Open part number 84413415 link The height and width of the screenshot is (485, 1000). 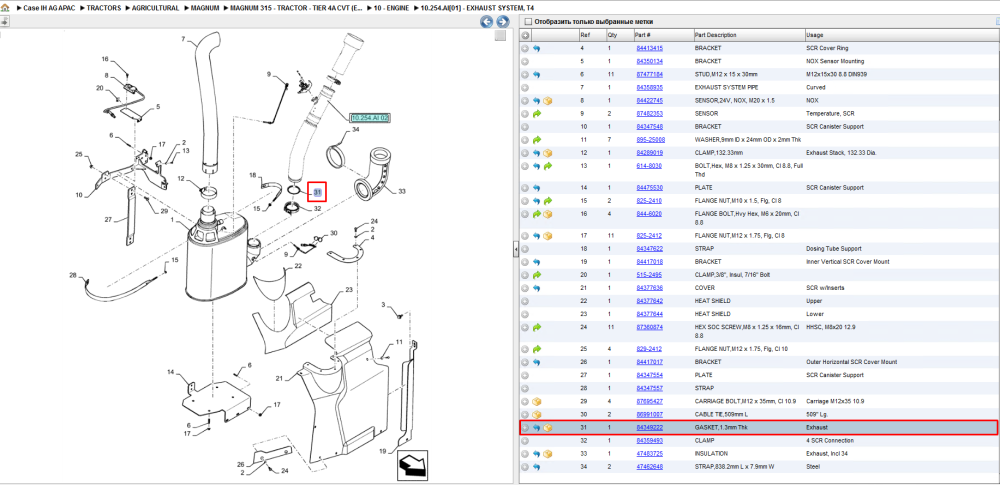[649, 48]
